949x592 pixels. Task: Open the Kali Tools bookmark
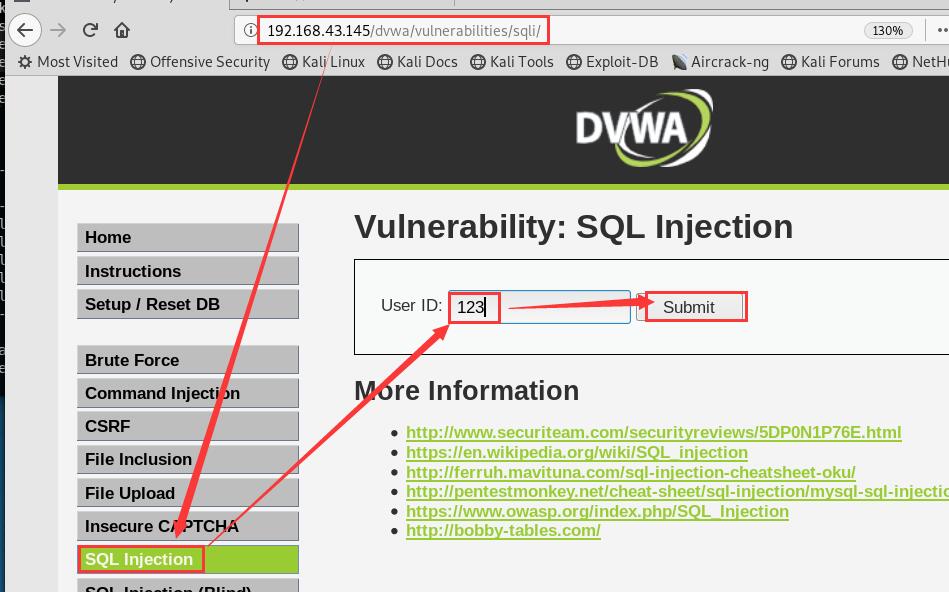512,62
